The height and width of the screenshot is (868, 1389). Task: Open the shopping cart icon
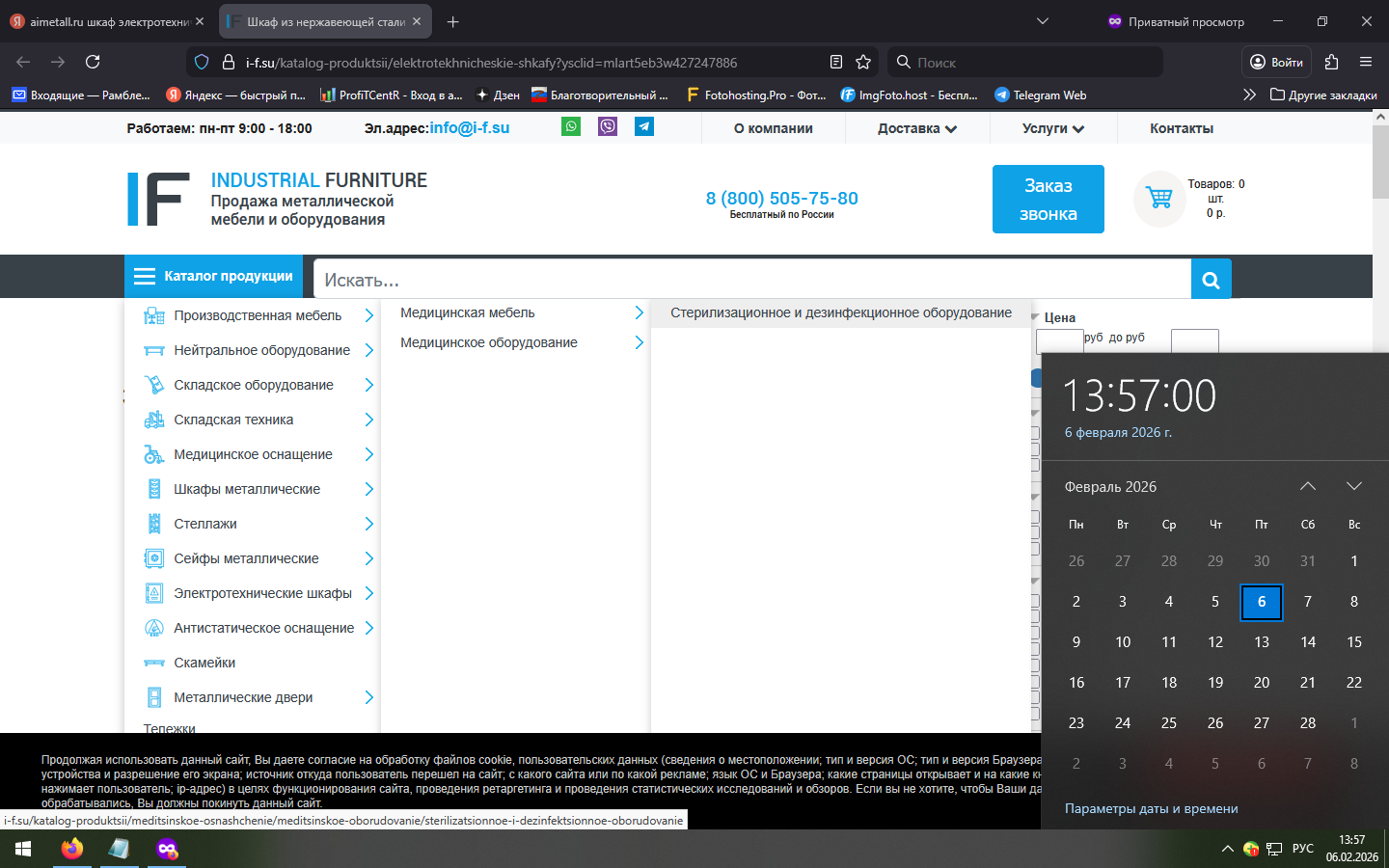click(1159, 199)
